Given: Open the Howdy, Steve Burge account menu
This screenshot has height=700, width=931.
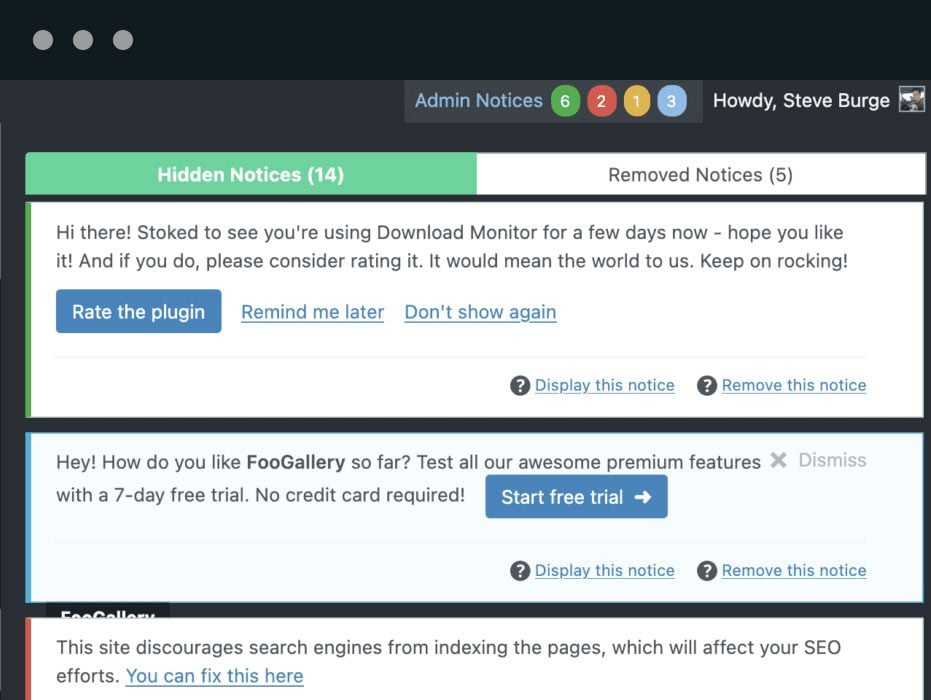Looking at the screenshot, I should [x=801, y=101].
